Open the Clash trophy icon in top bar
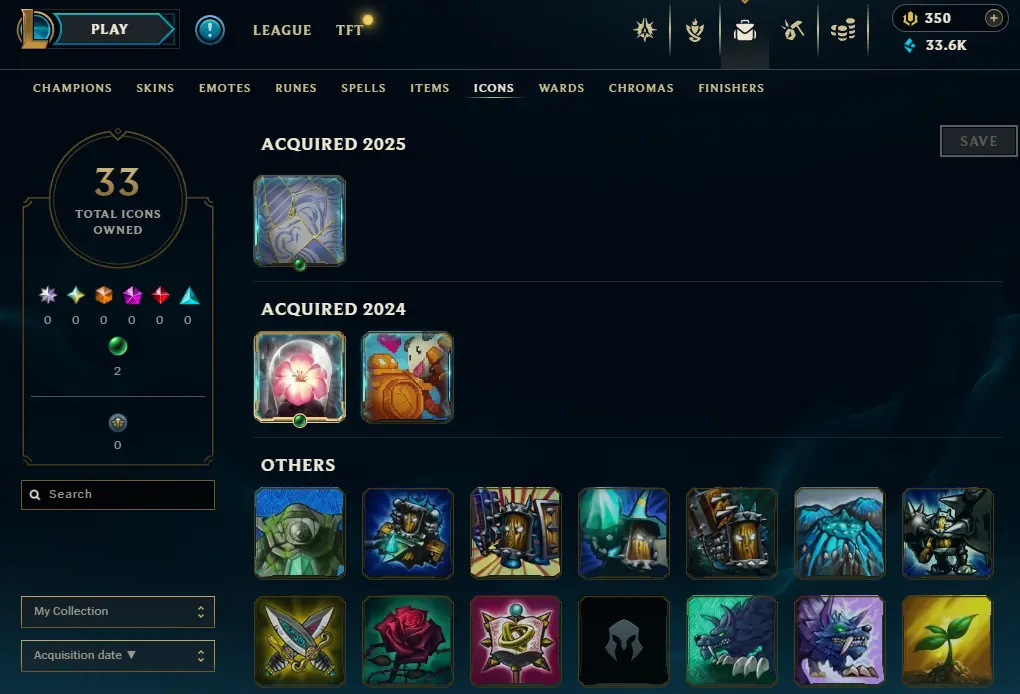The width and height of the screenshot is (1020, 694). tap(695, 30)
